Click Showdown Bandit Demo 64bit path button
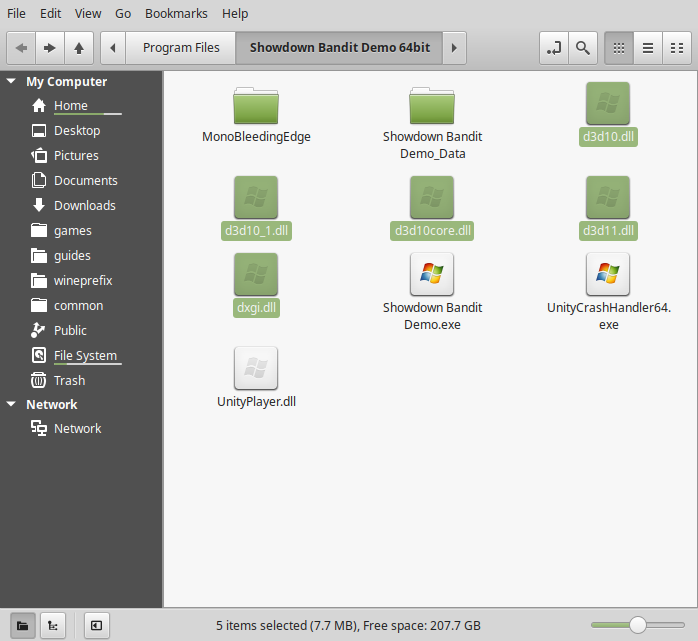Screen dimensions: 698x641 (339, 48)
